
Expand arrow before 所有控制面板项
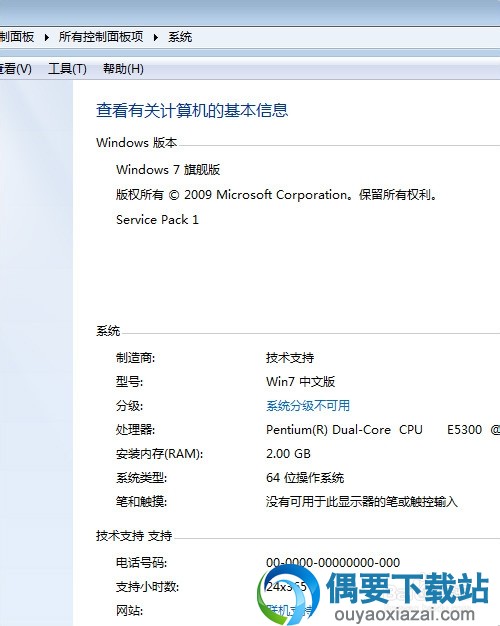point(46,38)
